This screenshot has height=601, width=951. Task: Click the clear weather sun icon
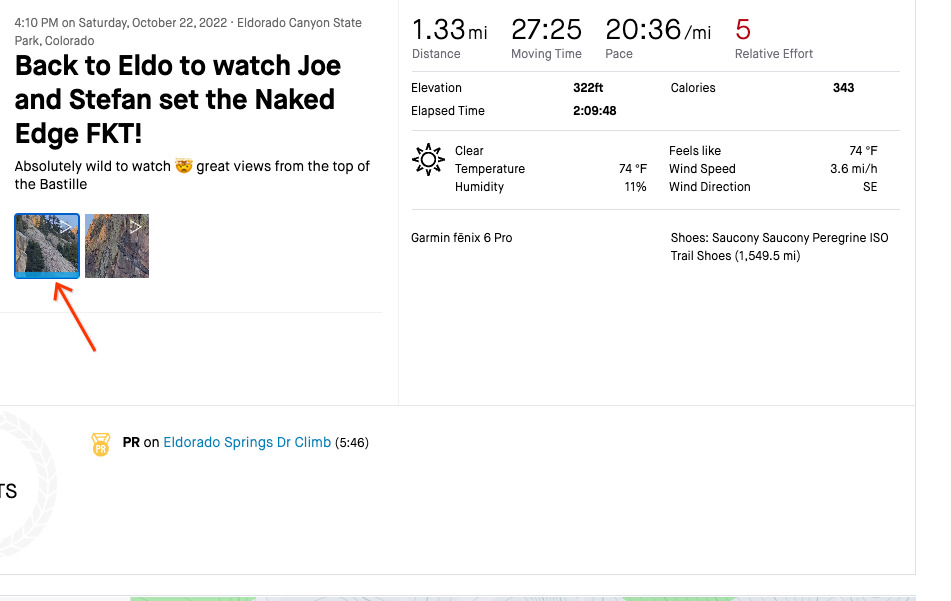coord(428,160)
